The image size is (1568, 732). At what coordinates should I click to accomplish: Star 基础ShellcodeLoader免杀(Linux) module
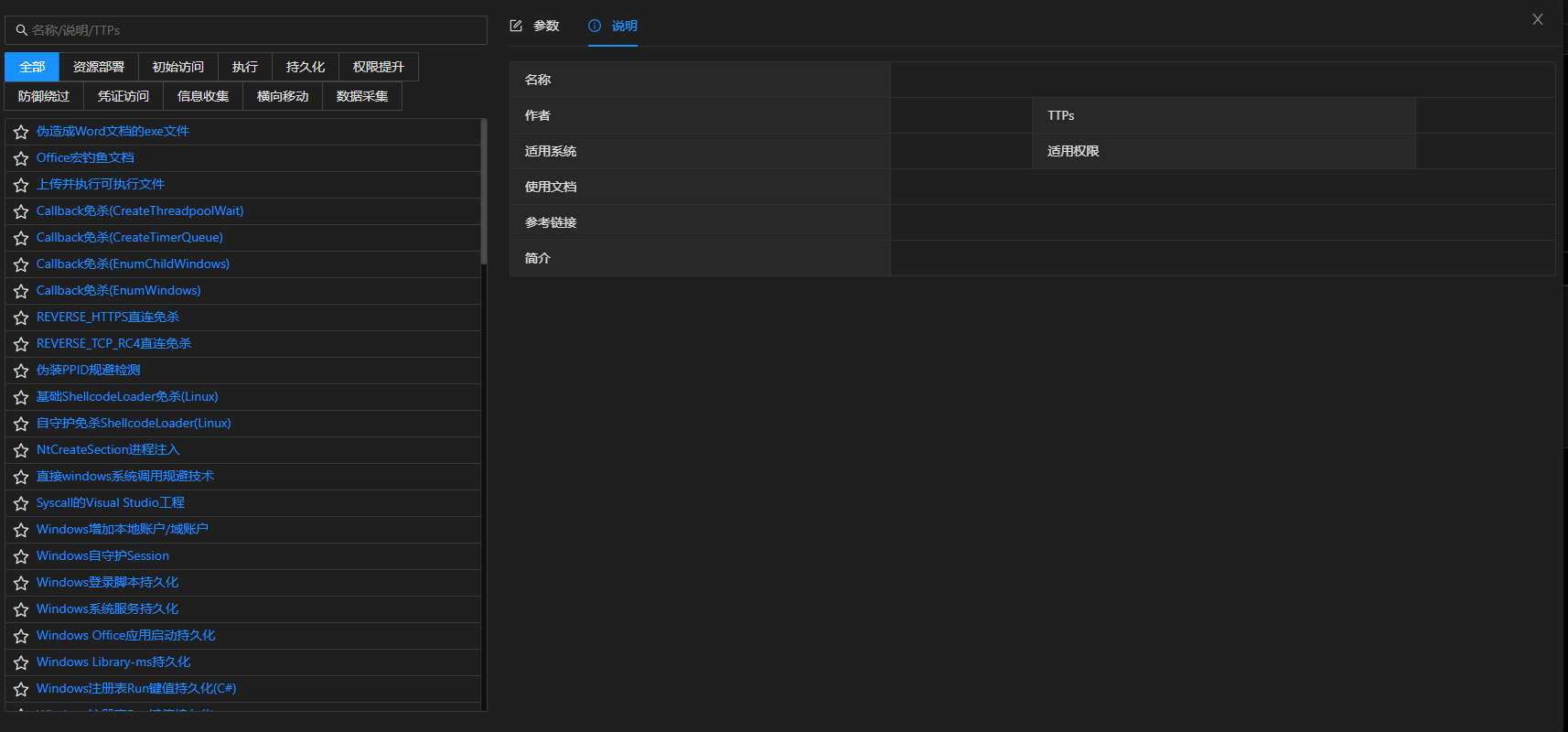(x=21, y=397)
